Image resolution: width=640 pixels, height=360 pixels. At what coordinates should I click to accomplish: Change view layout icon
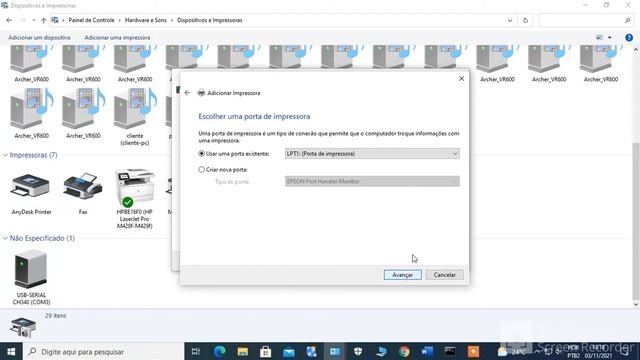click(599, 38)
